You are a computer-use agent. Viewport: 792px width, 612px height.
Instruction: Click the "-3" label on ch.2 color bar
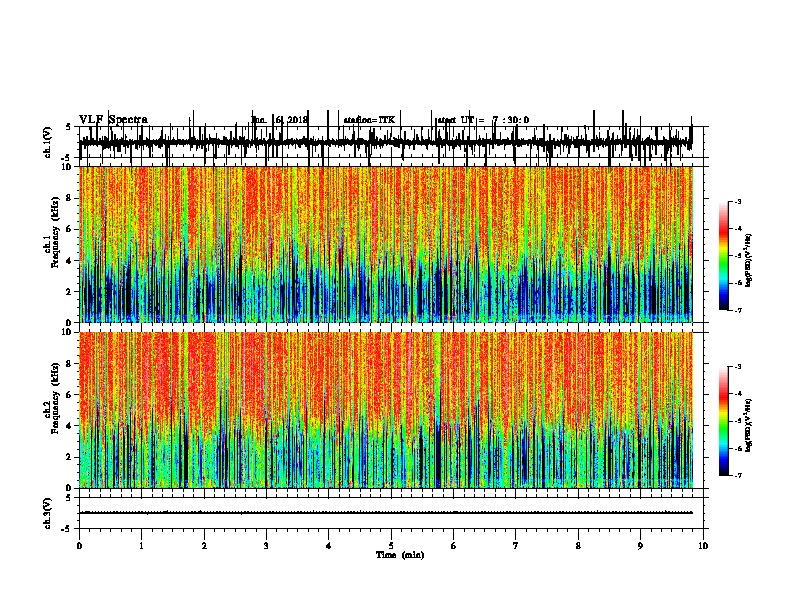click(x=737, y=367)
